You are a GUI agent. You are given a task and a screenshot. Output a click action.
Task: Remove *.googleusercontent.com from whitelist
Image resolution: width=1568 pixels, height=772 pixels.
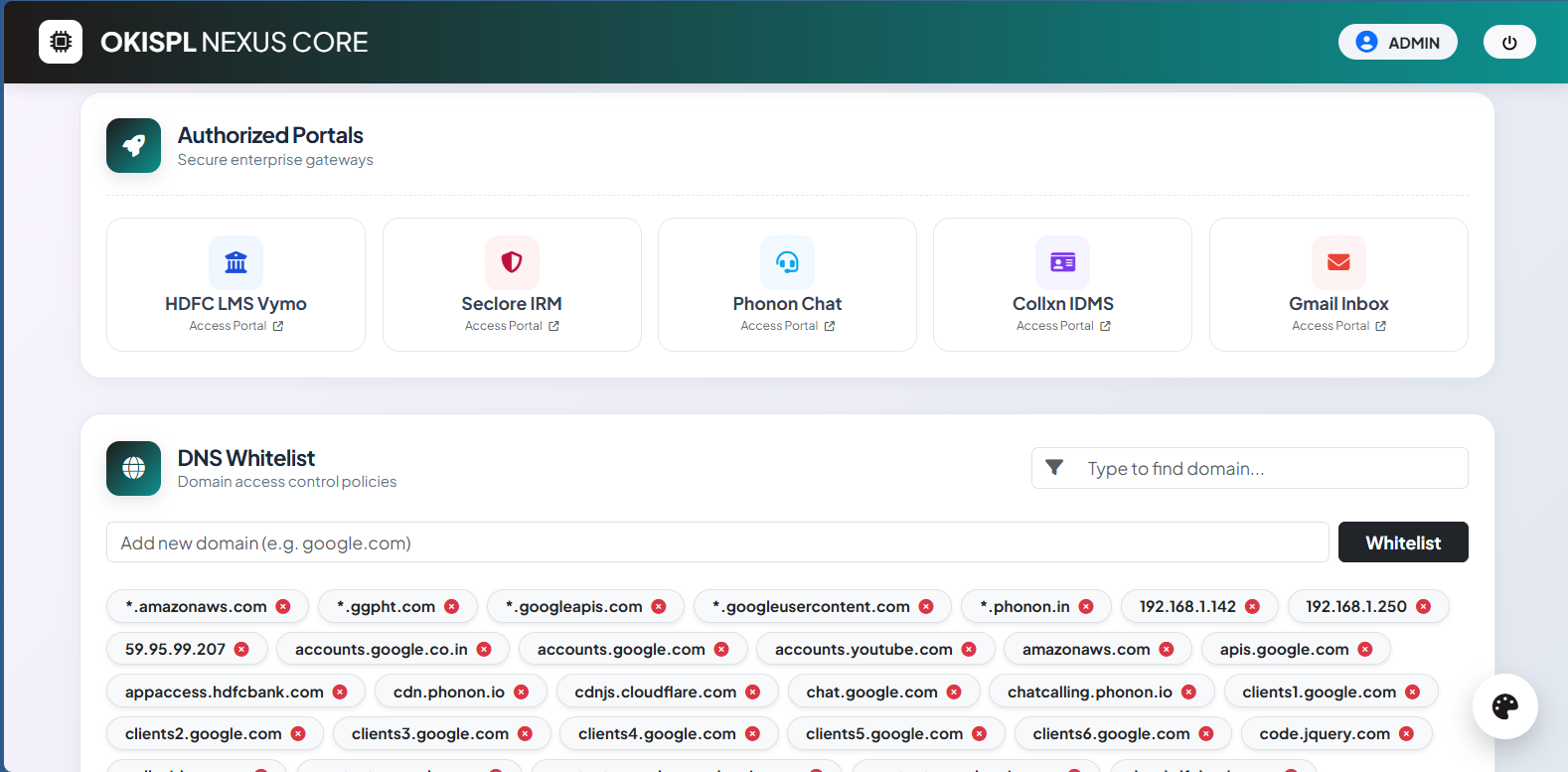click(x=926, y=606)
